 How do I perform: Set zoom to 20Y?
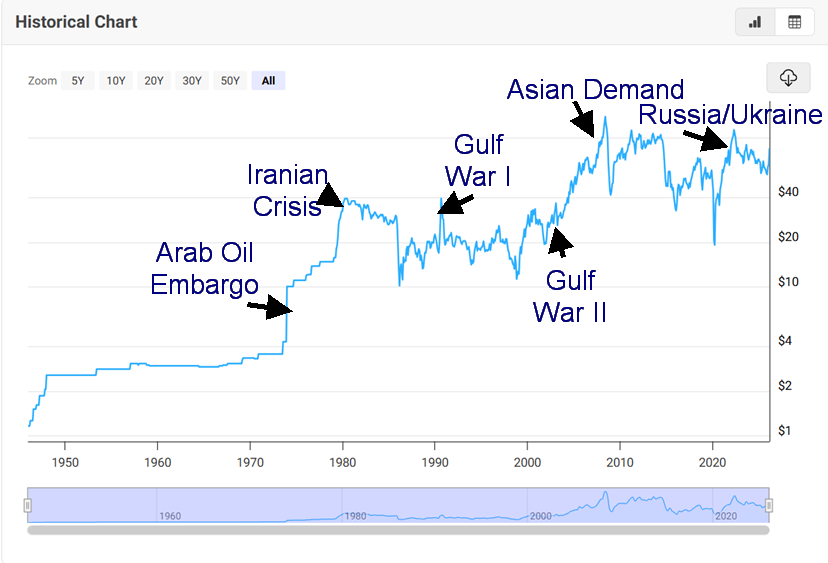coord(154,81)
